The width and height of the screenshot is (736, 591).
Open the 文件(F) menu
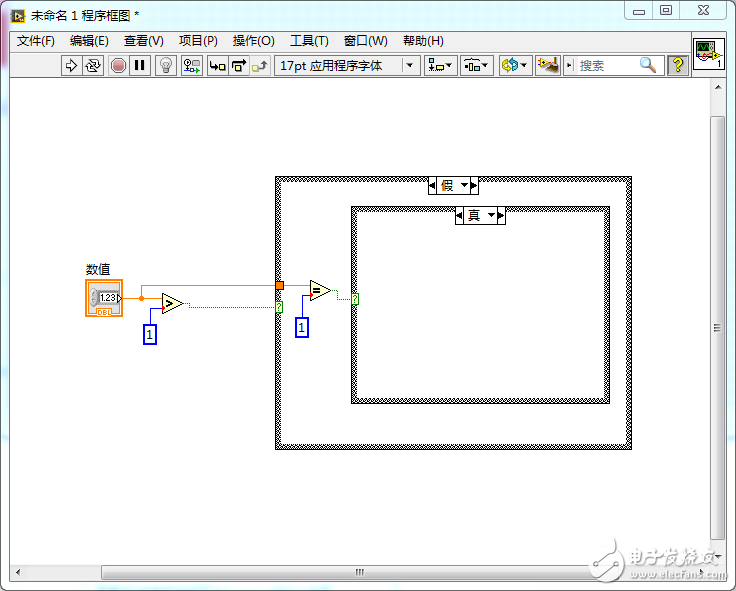click(x=36, y=41)
